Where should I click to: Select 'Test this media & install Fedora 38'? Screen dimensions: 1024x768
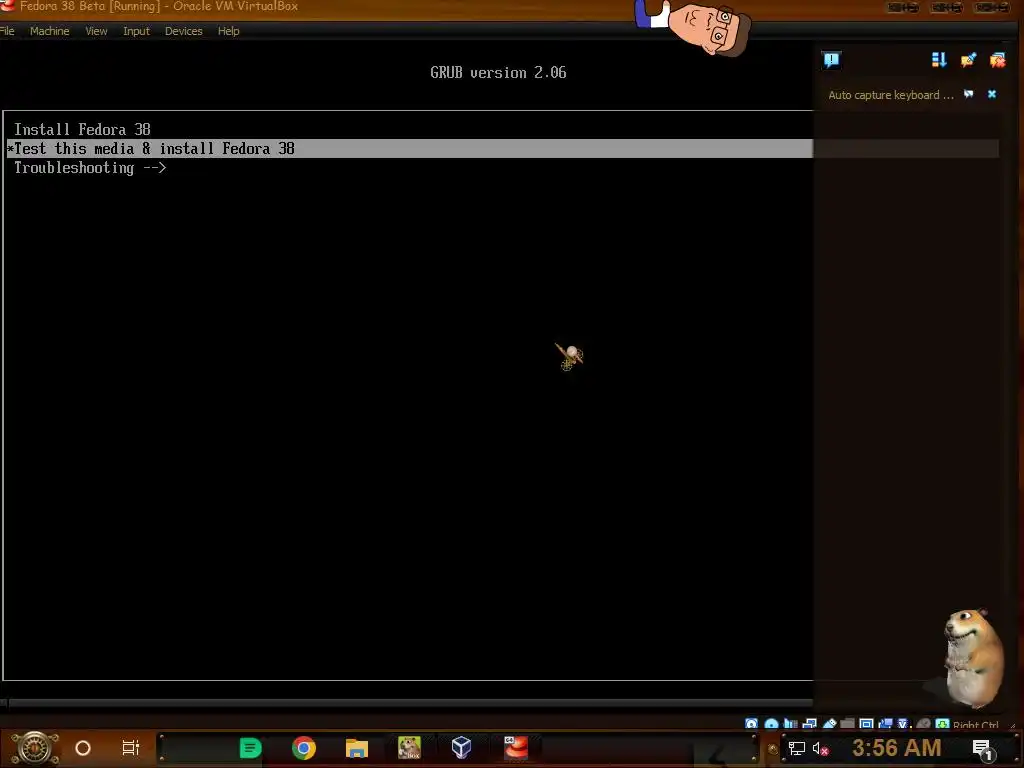(x=409, y=148)
